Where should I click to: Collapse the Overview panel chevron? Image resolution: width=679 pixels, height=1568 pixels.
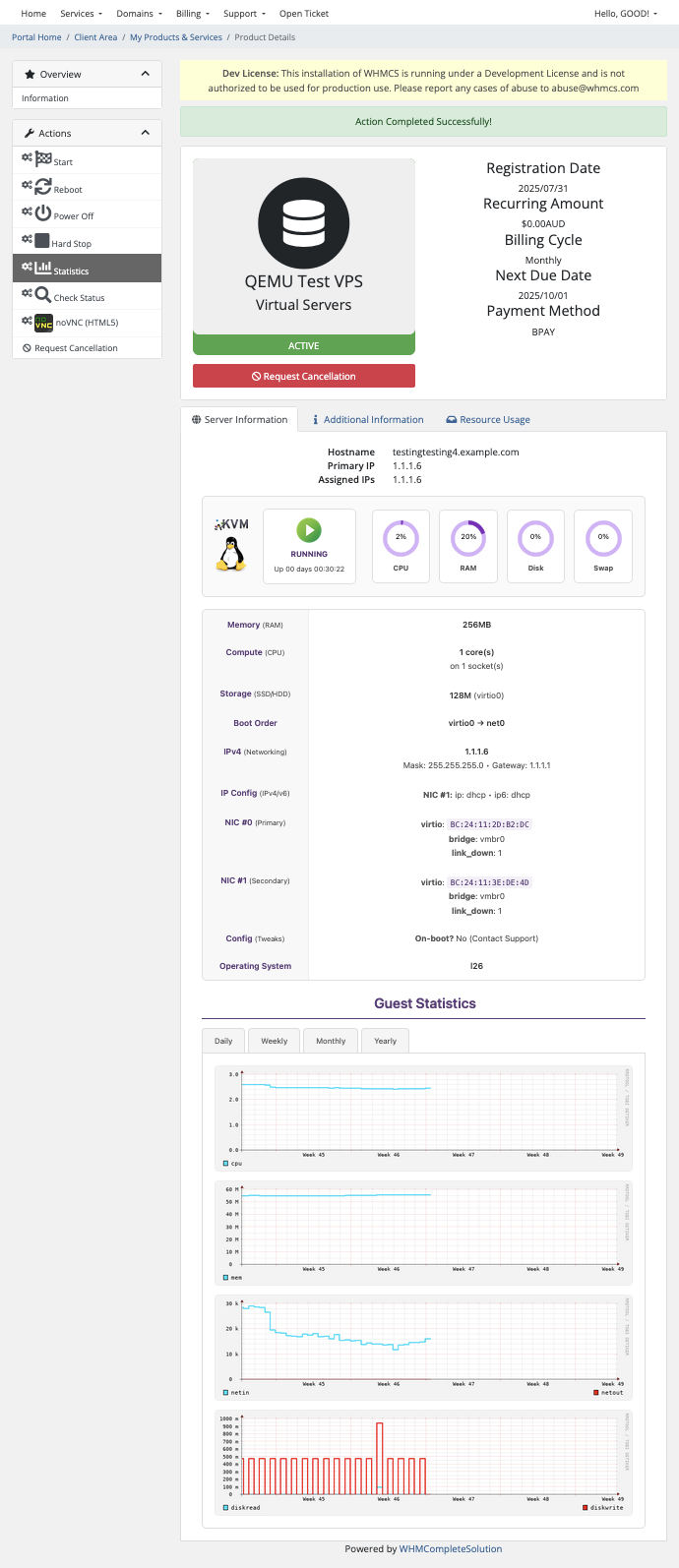pyautogui.click(x=146, y=74)
